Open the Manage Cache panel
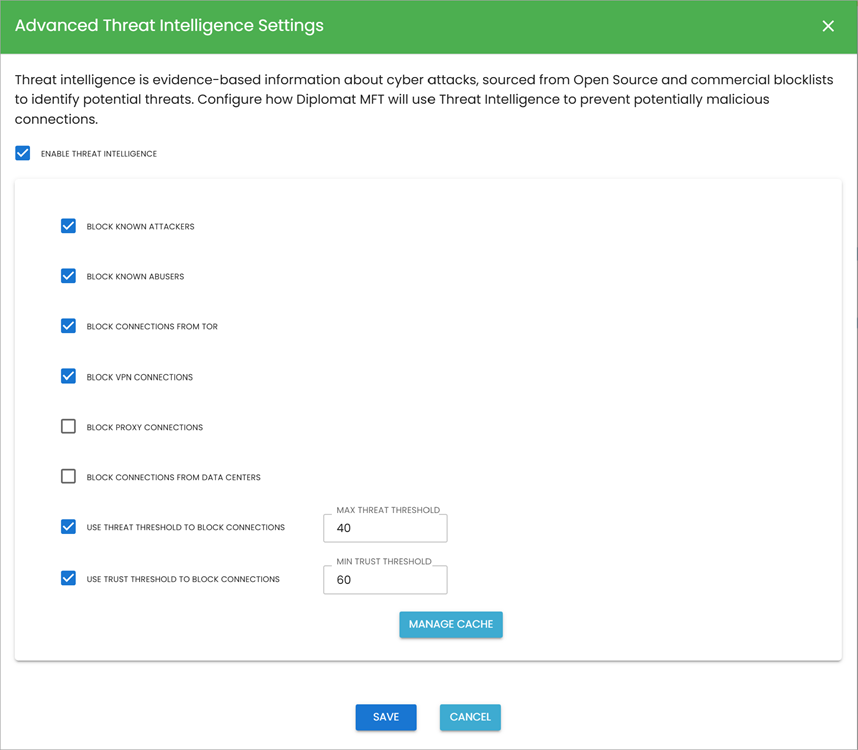This screenshot has width=858, height=750. pyautogui.click(x=451, y=624)
